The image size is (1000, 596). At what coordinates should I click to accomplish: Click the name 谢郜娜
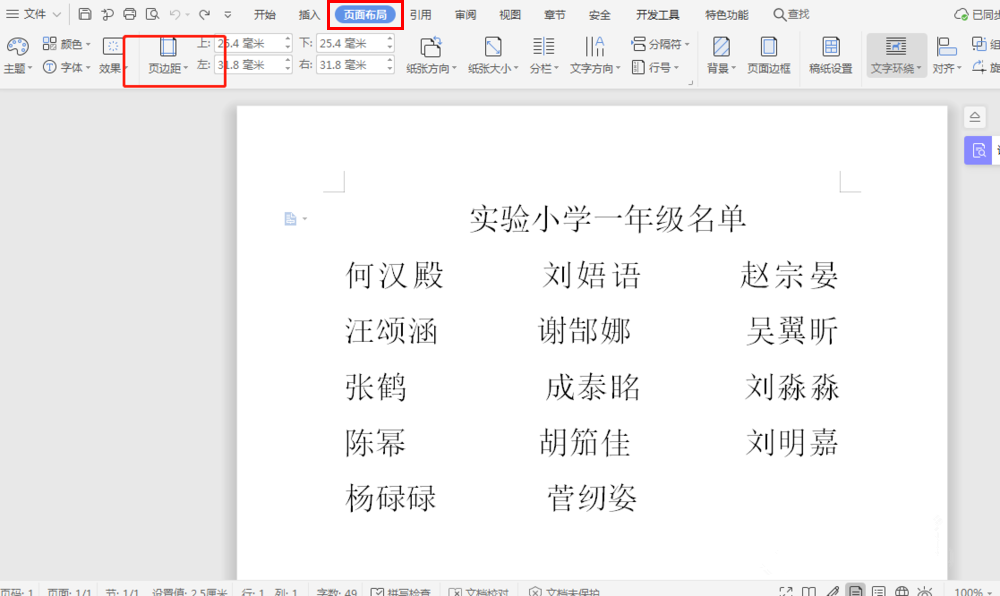tap(584, 331)
